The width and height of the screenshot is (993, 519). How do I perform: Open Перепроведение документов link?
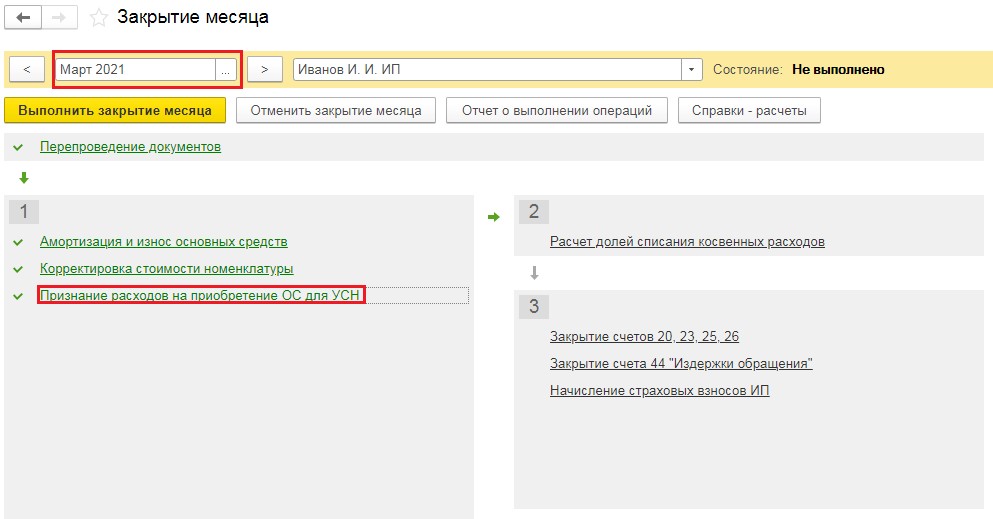(130, 147)
